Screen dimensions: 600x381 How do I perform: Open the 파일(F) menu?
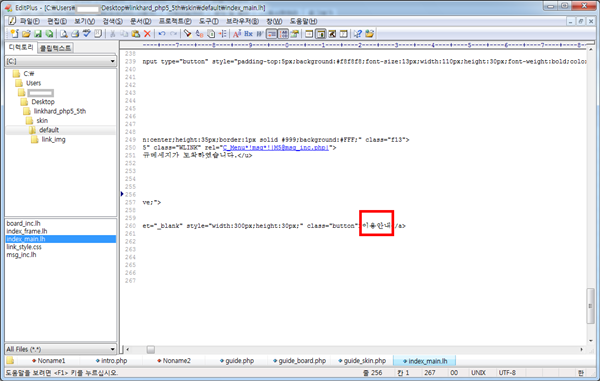(29, 21)
